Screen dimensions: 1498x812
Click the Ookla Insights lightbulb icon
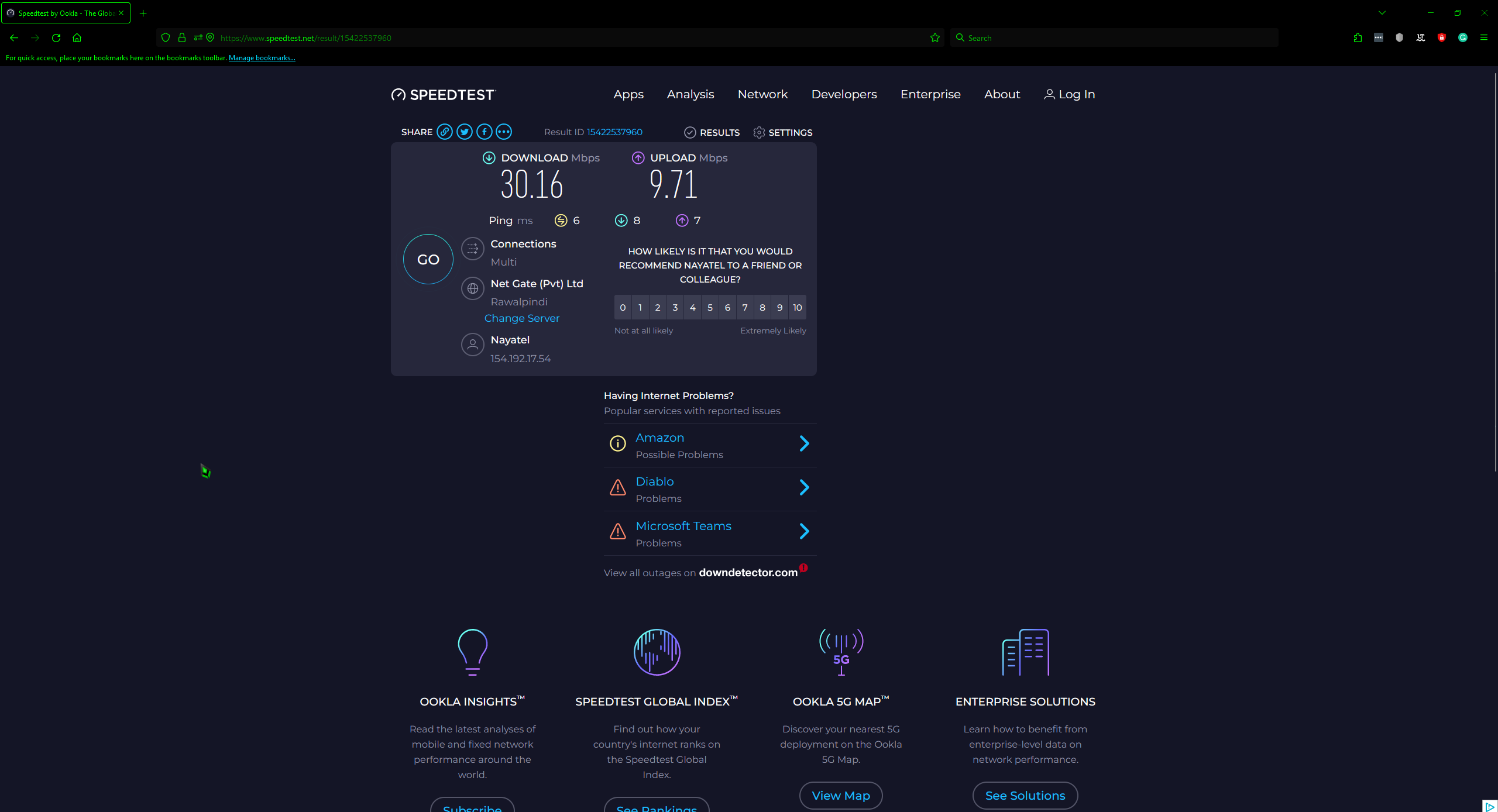472,652
